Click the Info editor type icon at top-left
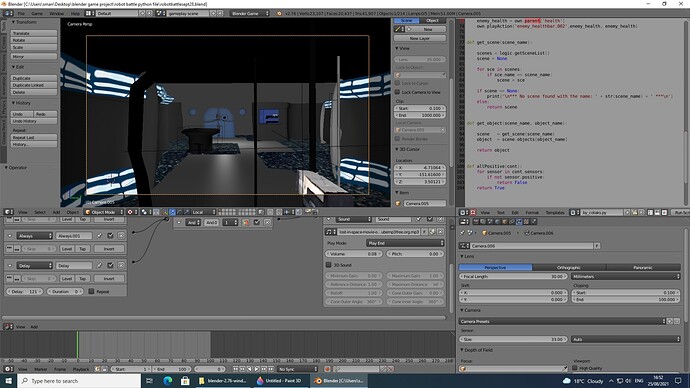This screenshot has width=690, height=388. tap(7, 14)
